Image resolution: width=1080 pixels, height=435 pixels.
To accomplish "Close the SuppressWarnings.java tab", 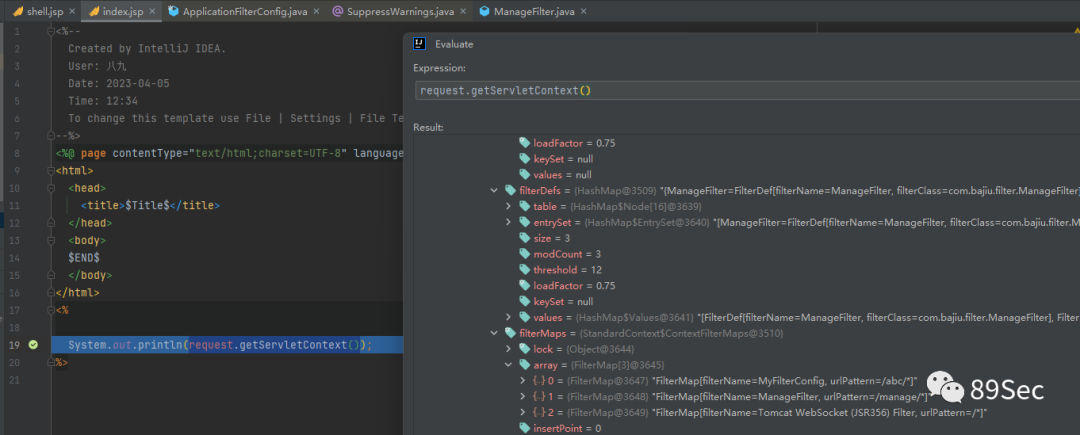I will pos(463,12).
